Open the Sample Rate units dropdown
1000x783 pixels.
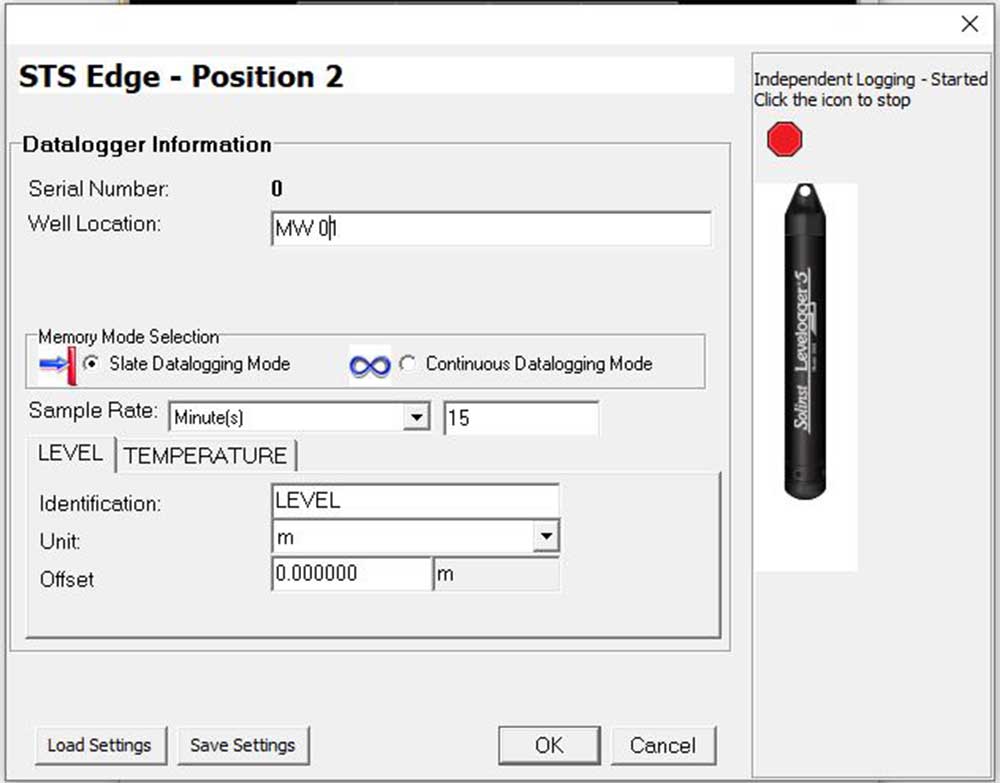(415, 417)
